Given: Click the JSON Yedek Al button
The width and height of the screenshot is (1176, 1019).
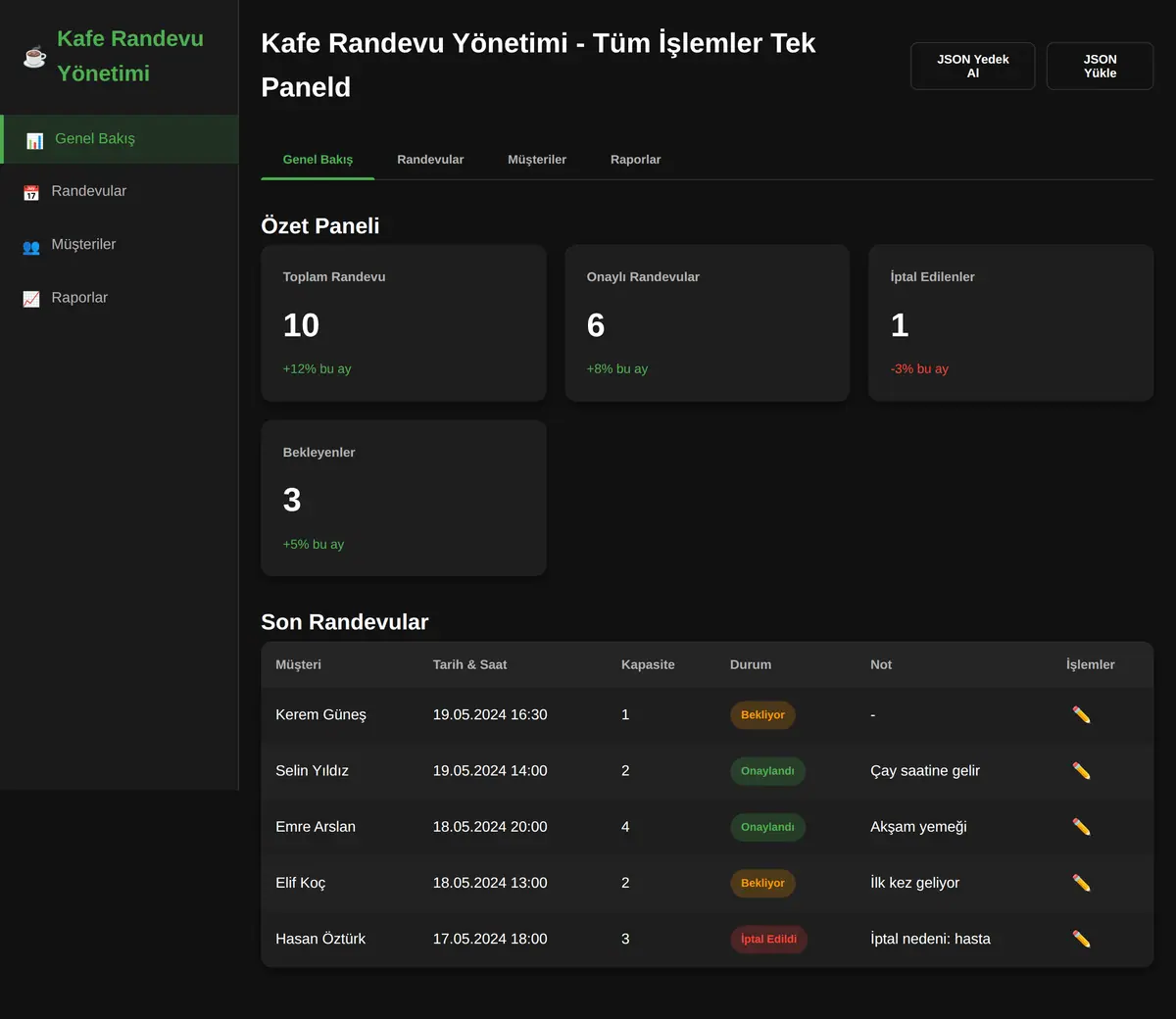Looking at the screenshot, I should [x=973, y=67].
